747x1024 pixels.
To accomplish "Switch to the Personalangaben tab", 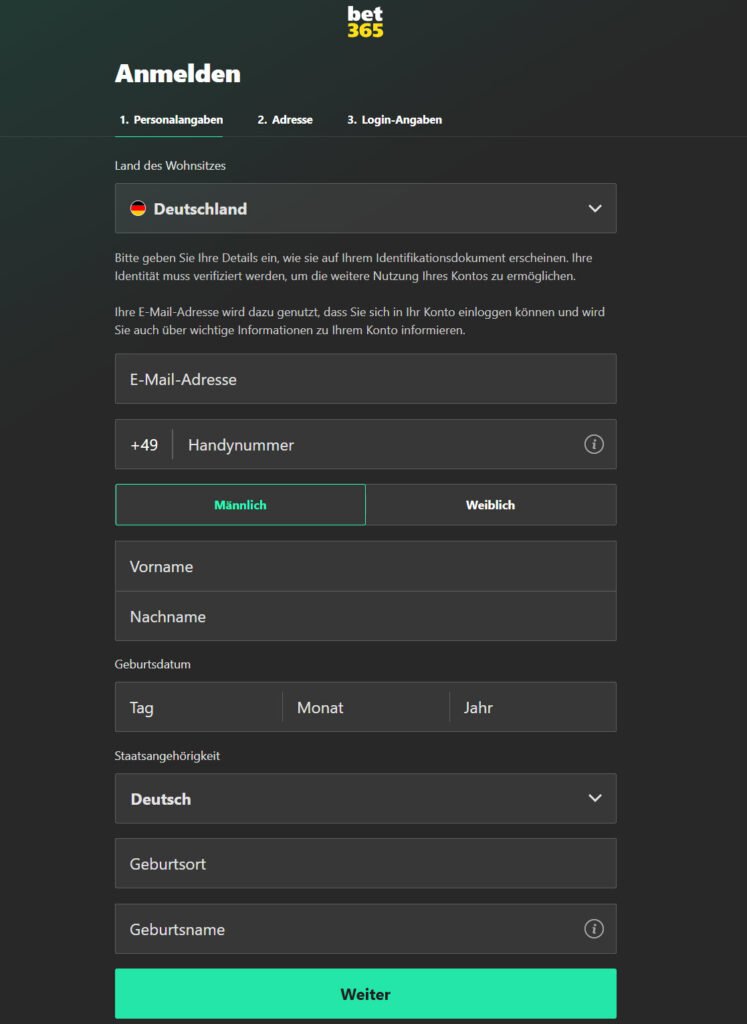I will (170, 120).
